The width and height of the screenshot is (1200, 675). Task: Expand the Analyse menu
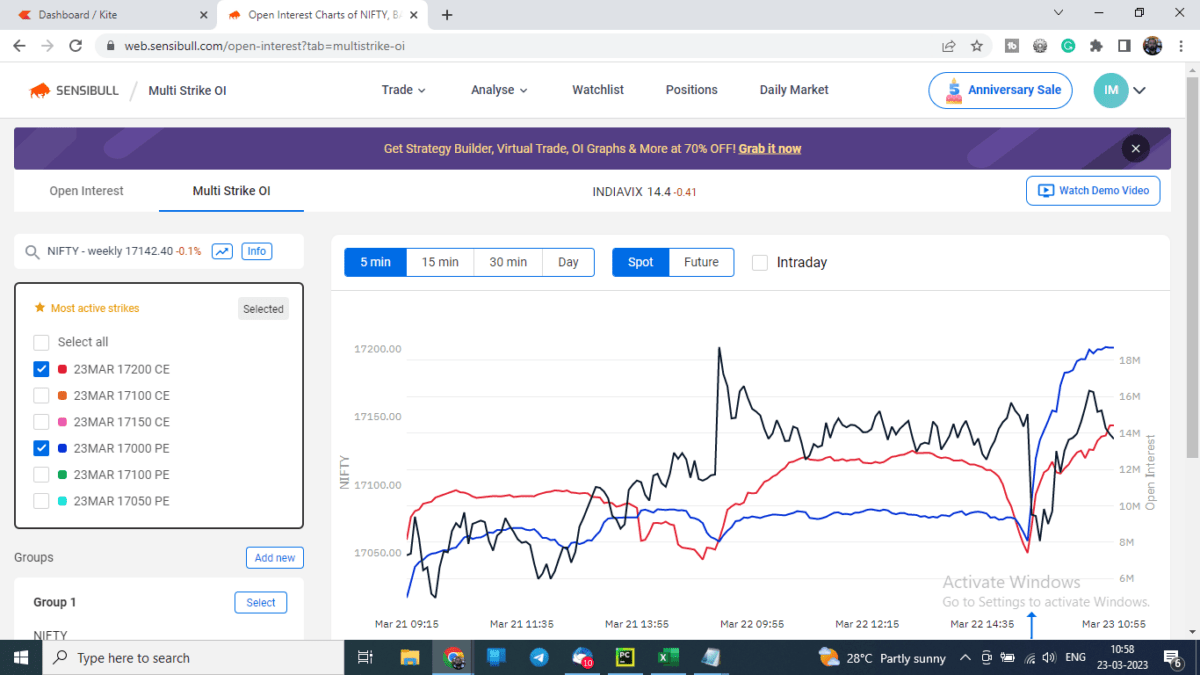[498, 89]
